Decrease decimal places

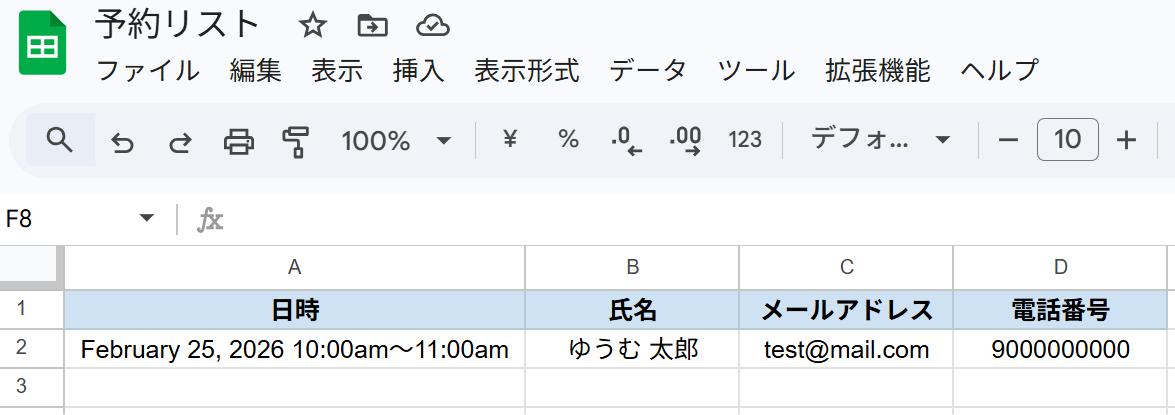(x=626, y=140)
